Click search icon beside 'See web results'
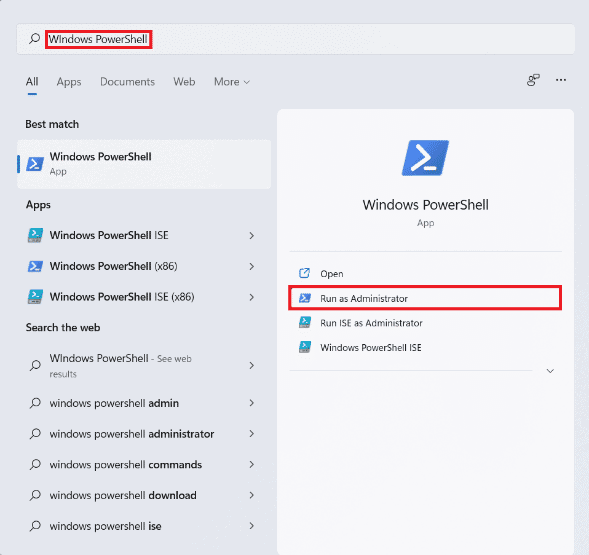This screenshot has width=589, height=555. point(35,365)
